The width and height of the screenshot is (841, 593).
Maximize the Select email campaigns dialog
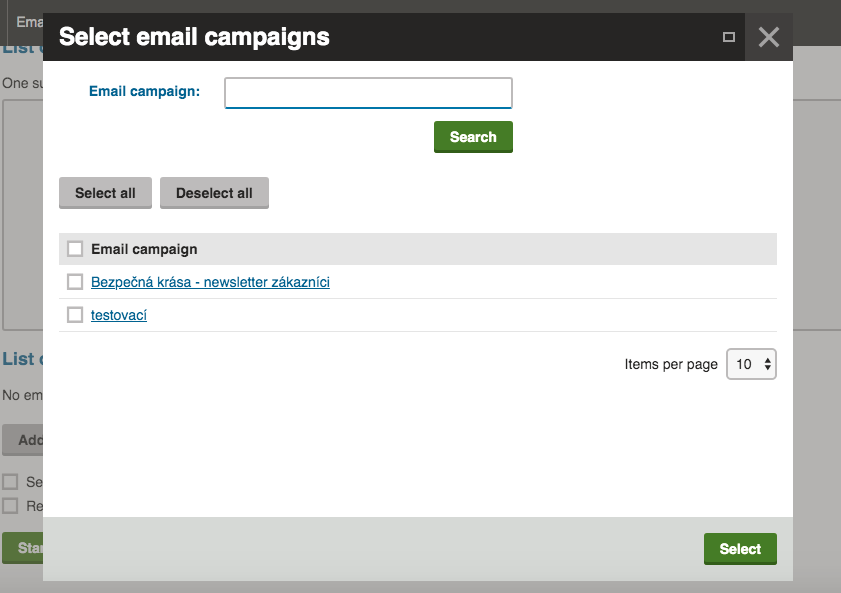(x=729, y=37)
